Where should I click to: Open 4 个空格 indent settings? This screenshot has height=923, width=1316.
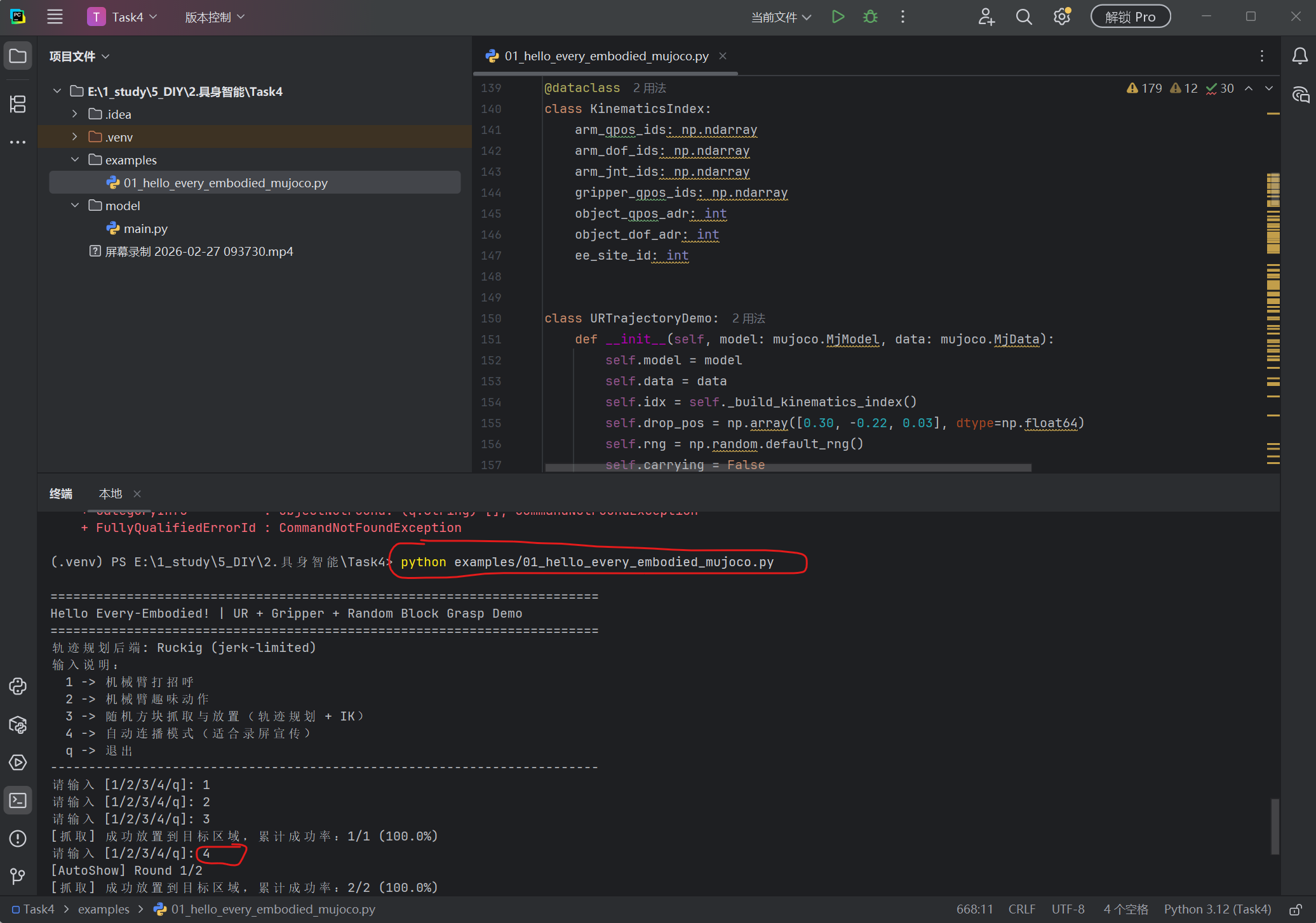pyautogui.click(x=1125, y=910)
